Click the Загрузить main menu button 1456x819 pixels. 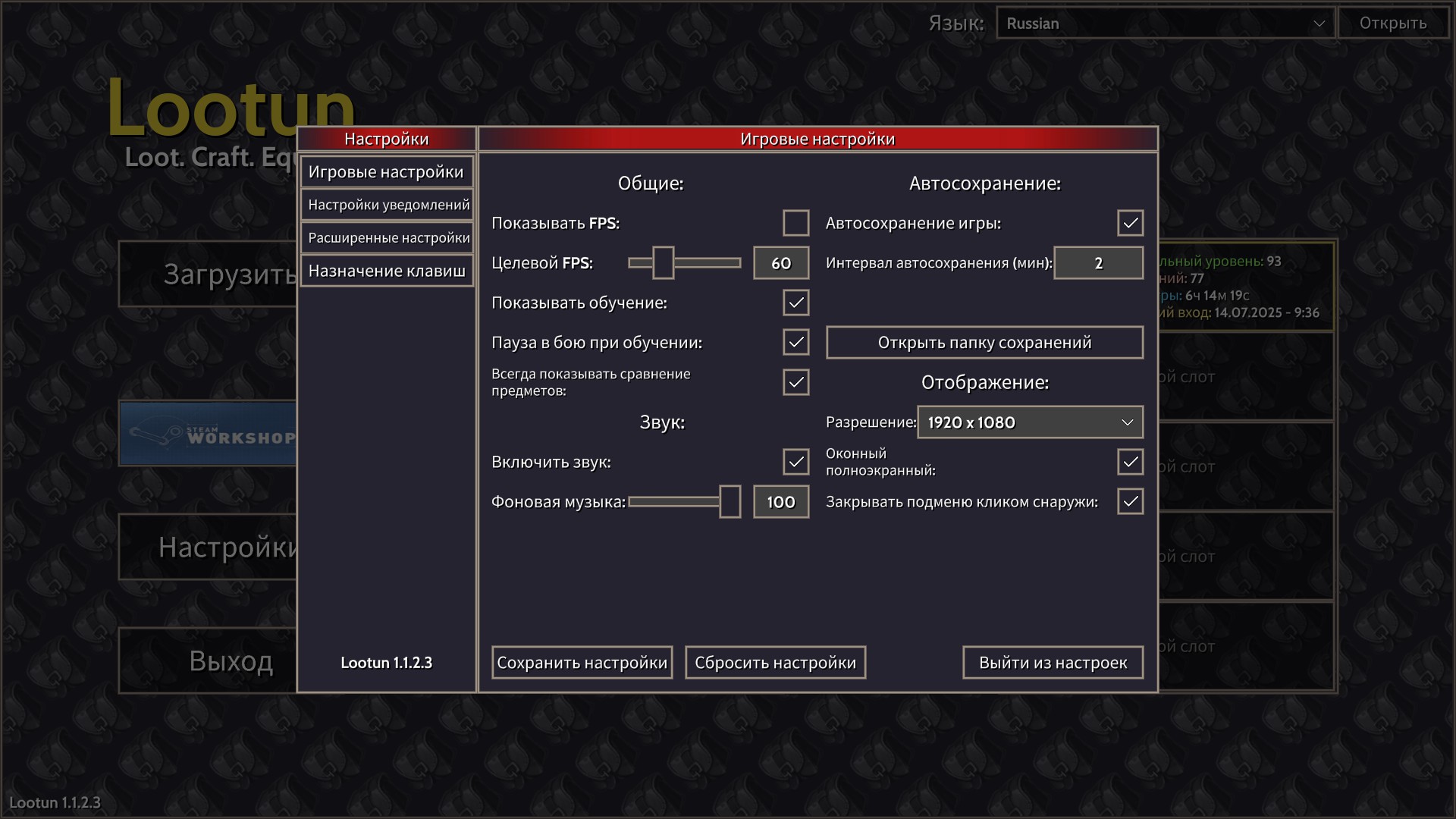coord(208,274)
